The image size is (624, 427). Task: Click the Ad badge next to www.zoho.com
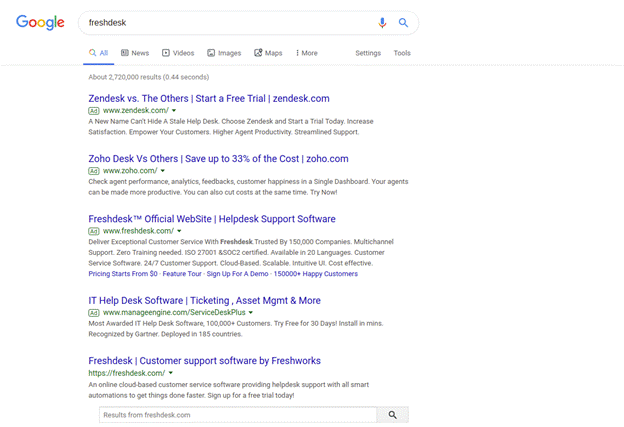coord(94,171)
